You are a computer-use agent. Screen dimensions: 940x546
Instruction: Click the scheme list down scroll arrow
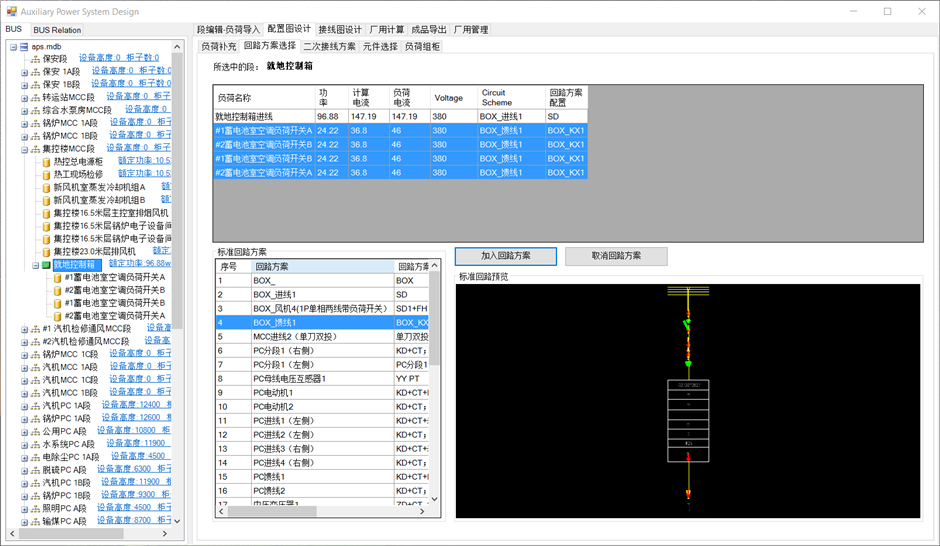pos(434,498)
